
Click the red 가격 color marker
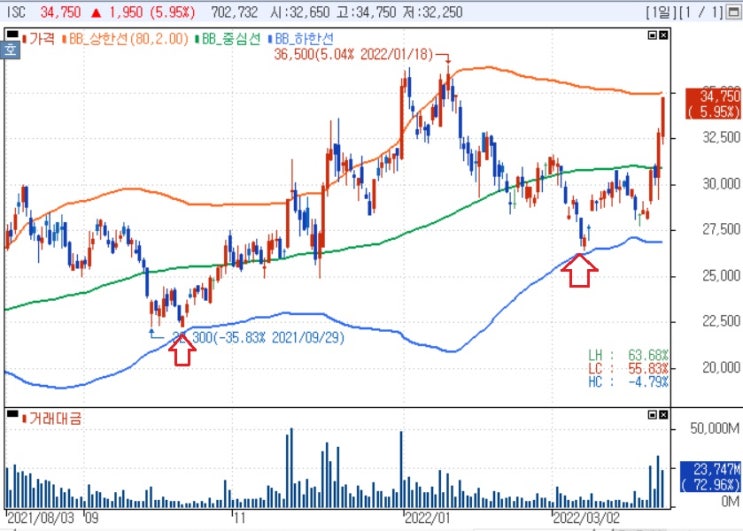24,39
